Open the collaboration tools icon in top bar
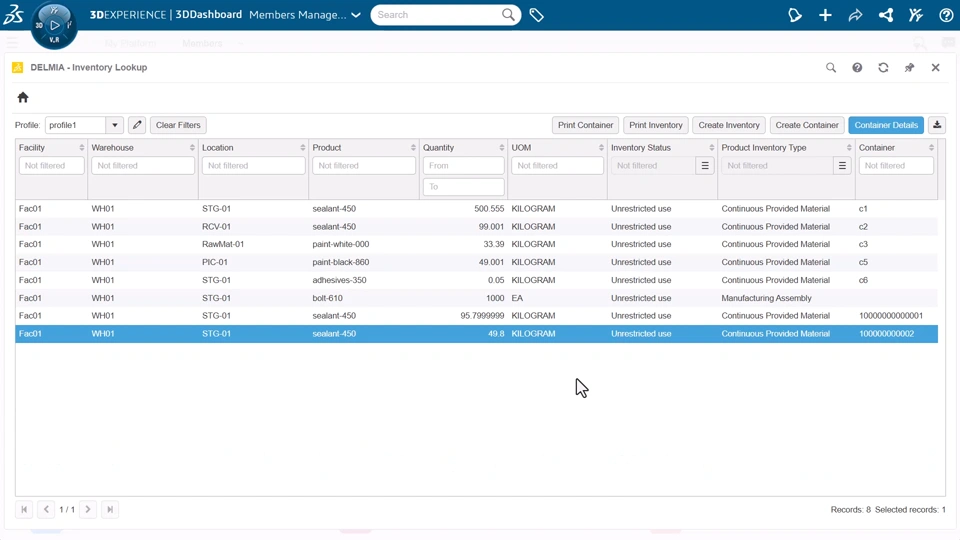The image size is (960, 540). [x=916, y=15]
